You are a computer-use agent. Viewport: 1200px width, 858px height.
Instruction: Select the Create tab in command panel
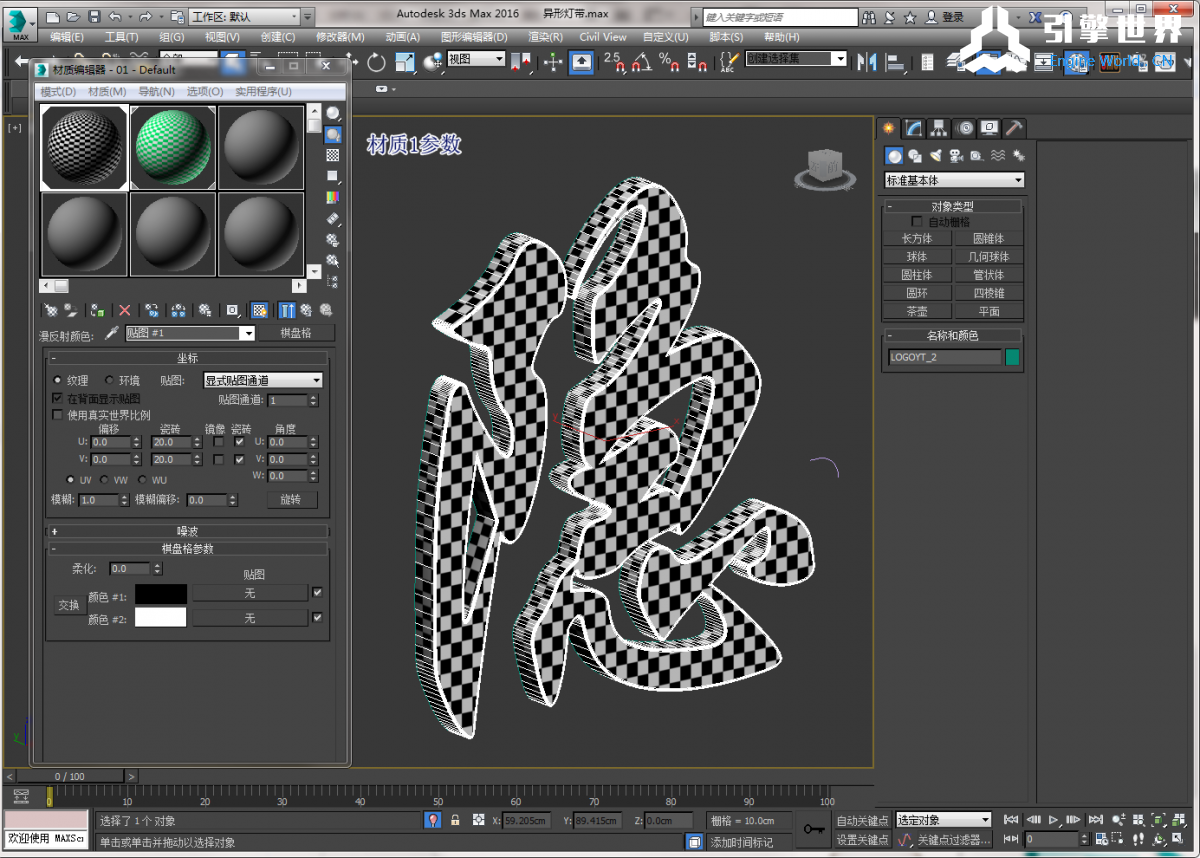888,128
